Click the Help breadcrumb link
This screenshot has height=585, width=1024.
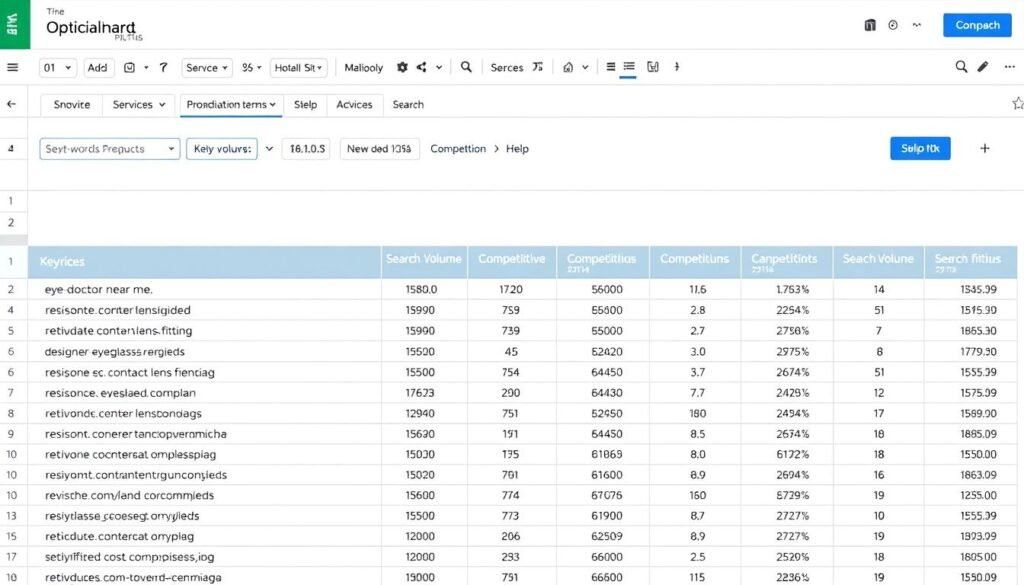(517, 149)
